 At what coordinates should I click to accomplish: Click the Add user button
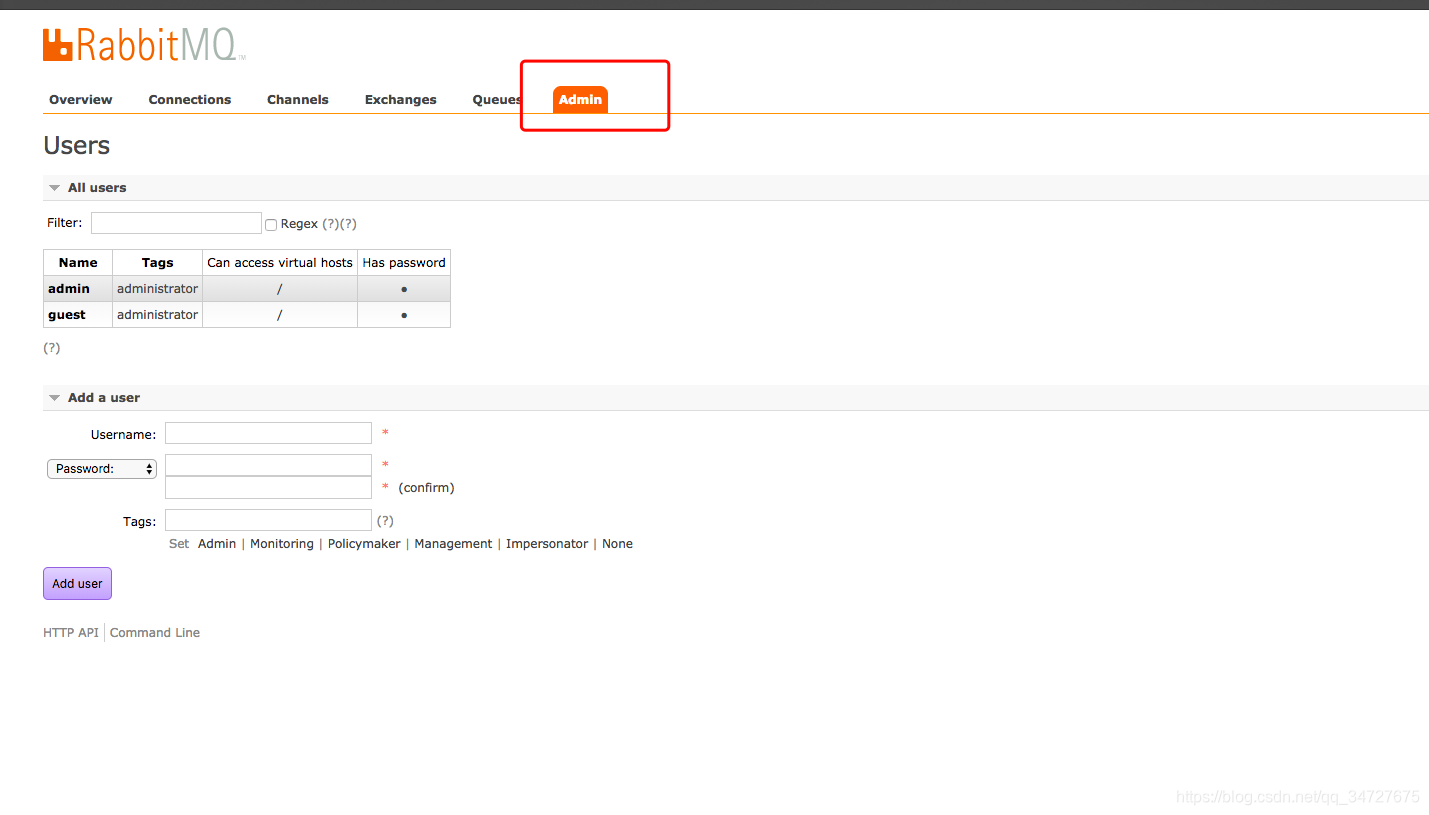click(x=77, y=584)
